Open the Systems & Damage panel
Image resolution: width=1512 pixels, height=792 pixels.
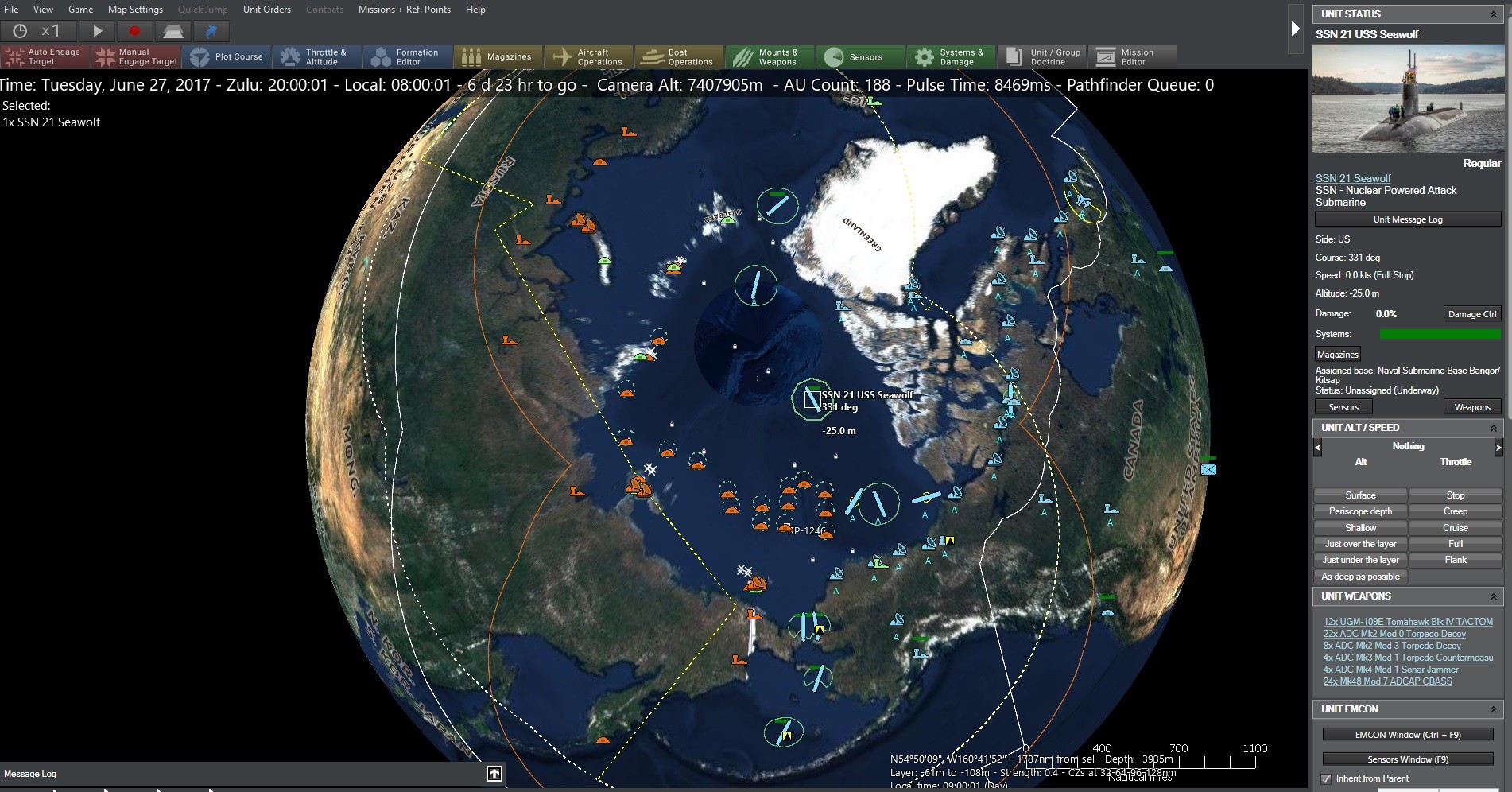tap(951, 56)
